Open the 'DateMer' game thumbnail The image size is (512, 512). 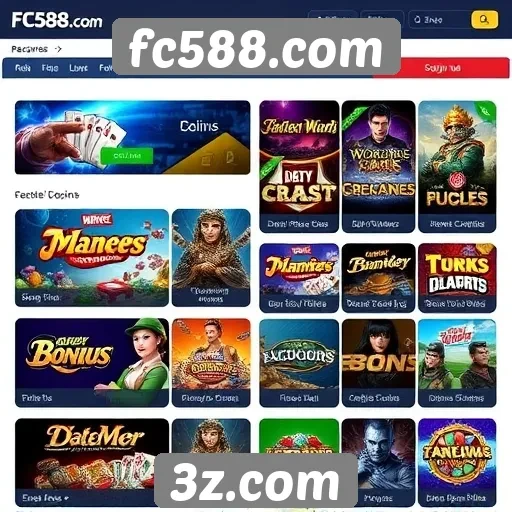click(92, 463)
